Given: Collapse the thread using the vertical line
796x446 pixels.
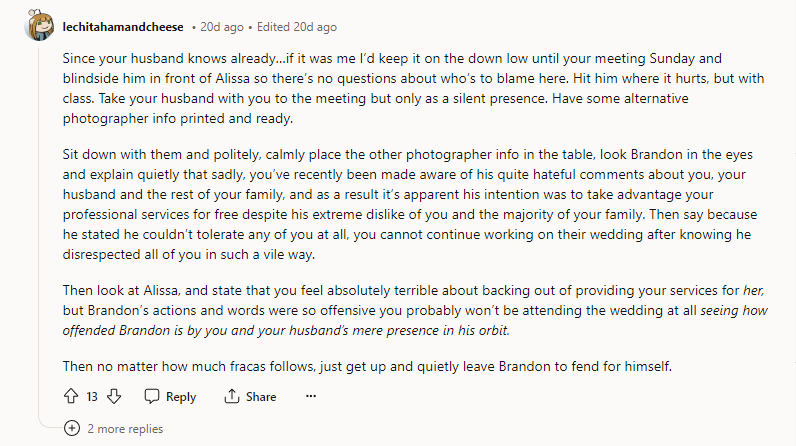Looking at the screenshot, I should [40, 228].
